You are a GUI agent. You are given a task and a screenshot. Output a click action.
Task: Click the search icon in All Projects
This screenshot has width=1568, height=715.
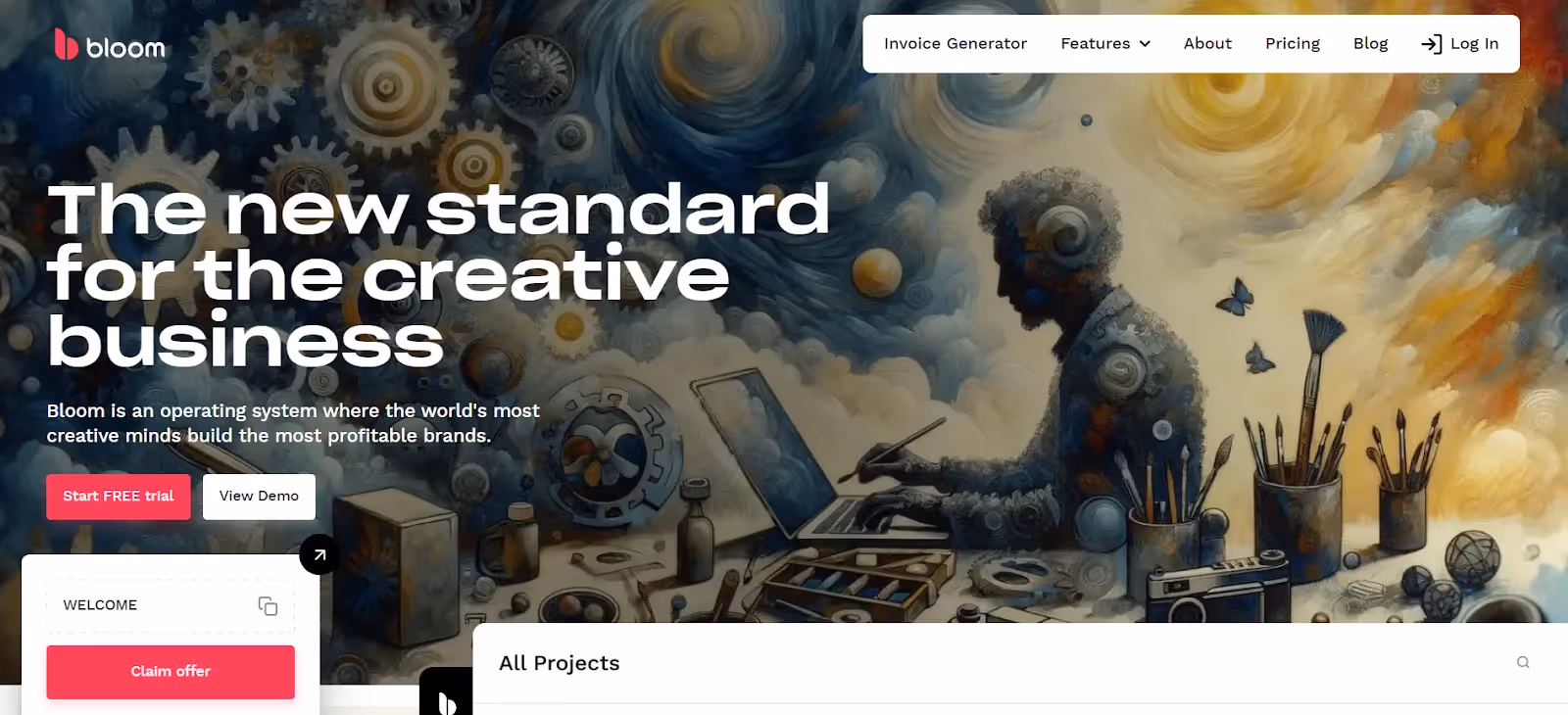1523,662
